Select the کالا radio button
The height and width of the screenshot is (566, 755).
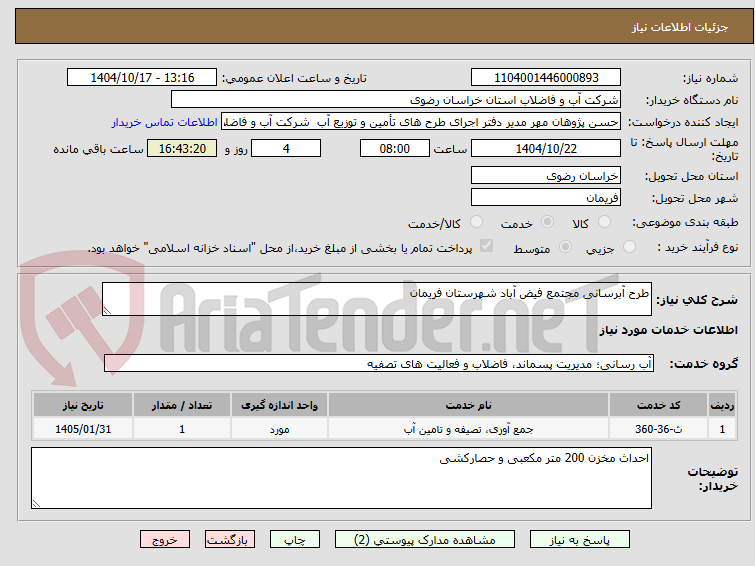pyautogui.click(x=604, y=222)
